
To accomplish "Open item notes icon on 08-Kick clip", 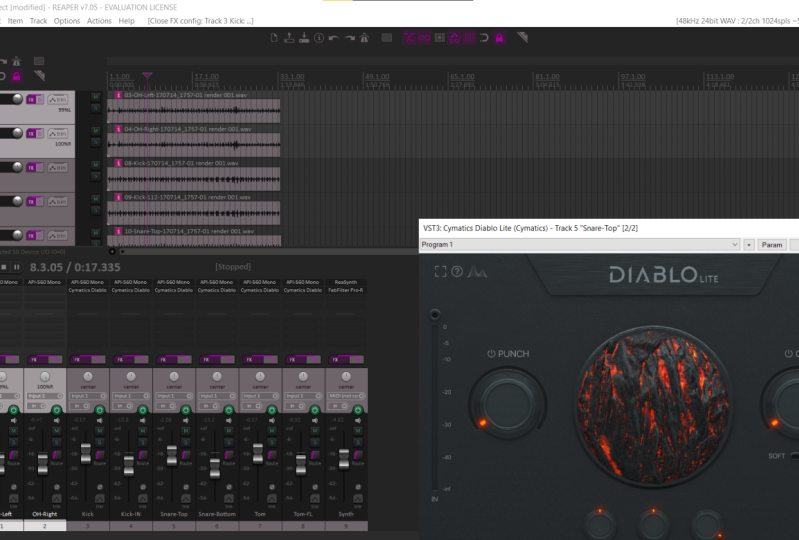I will tap(118, 163).
